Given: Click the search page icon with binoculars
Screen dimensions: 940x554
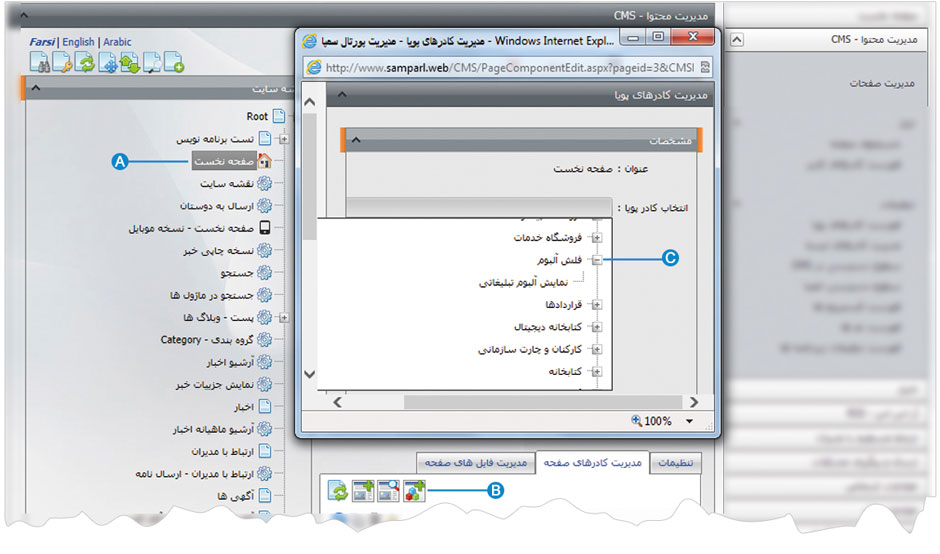Looking at the screenshot, I should (x=39, y=63).
